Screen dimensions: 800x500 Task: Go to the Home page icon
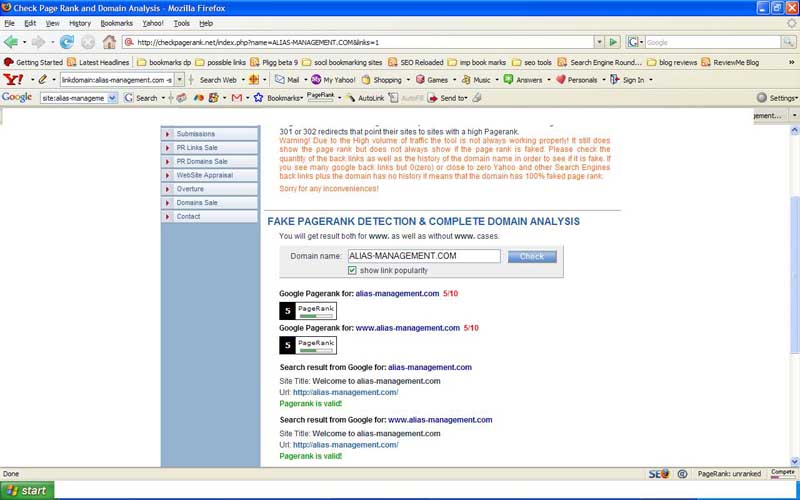pyautogui.click(x=109, y=42)
